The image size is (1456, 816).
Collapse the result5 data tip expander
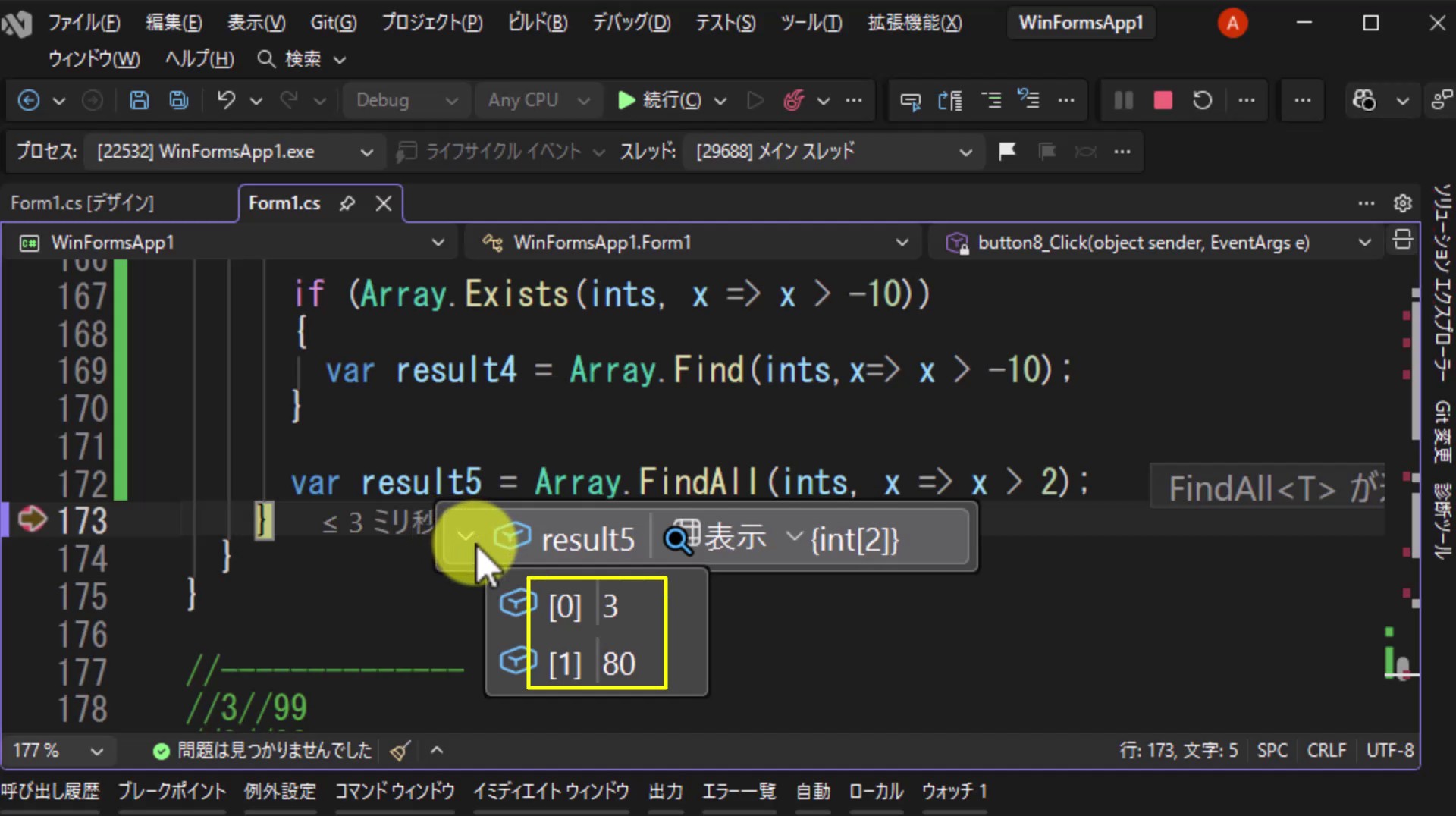pyautogui.click(x=465, y=537)
